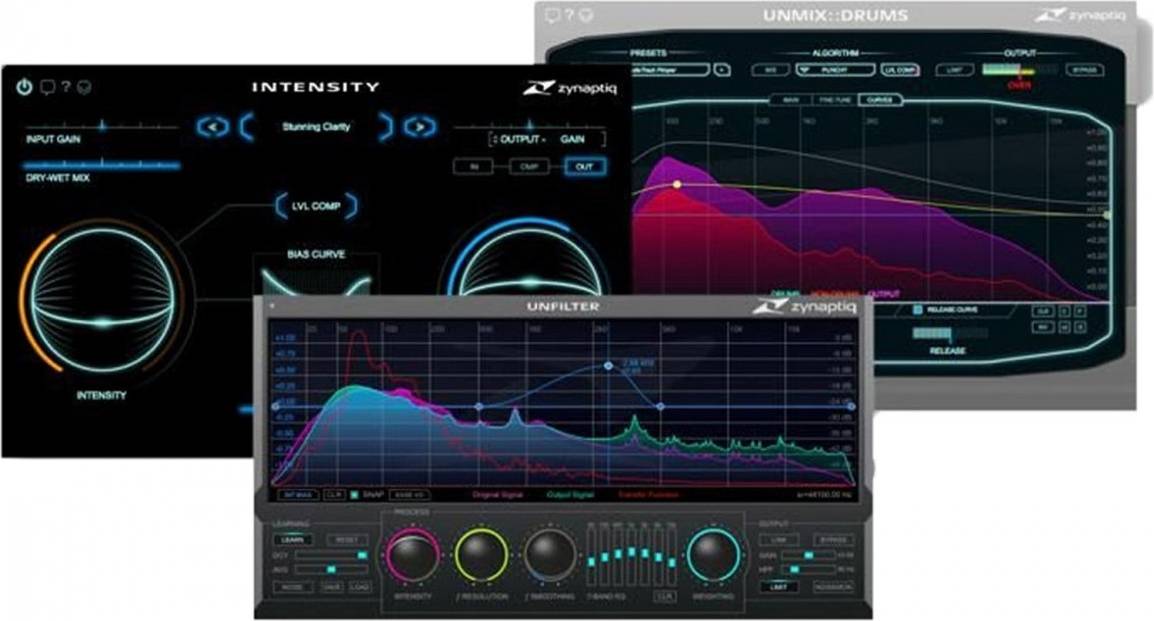1154x621 pixels.
Task: Click the CLR button in Unfilter graph toolbar
Action: (334, 495)
